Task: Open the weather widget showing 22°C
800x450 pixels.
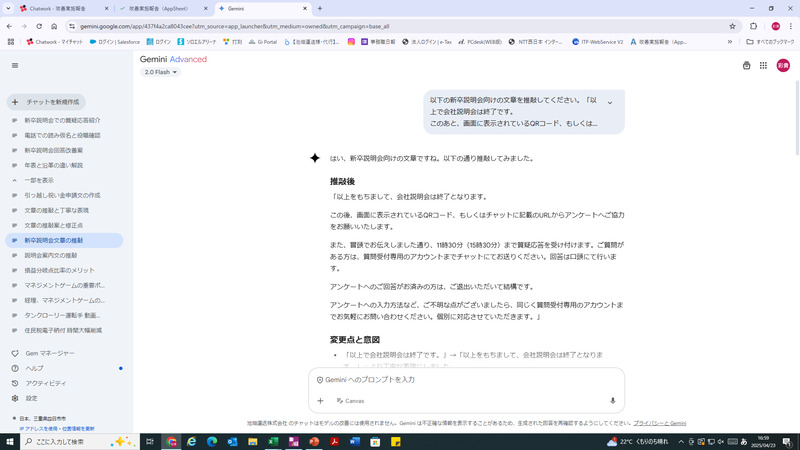Action: tap(637, 442)
